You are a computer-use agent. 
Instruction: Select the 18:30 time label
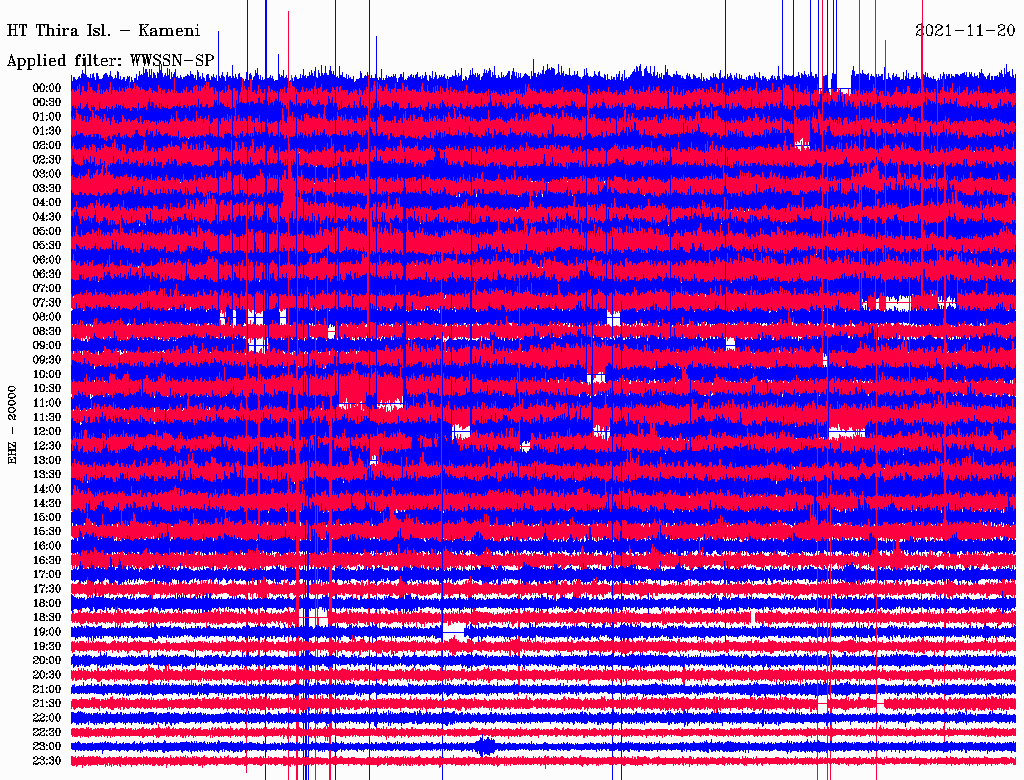click(x=46, y=618)
